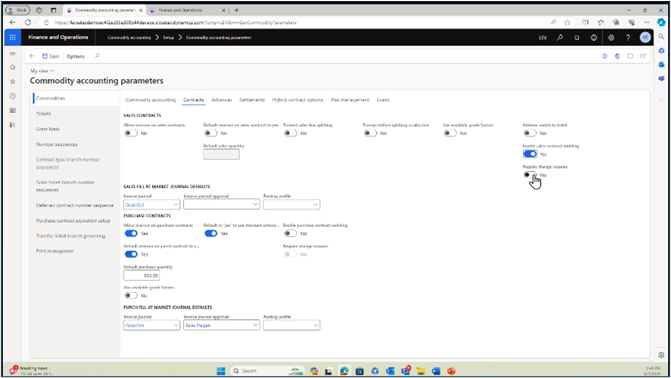Screen dimensions: 671x378
Task: Click the search magnifier in the top navigation bar
Action: (560, 38)
